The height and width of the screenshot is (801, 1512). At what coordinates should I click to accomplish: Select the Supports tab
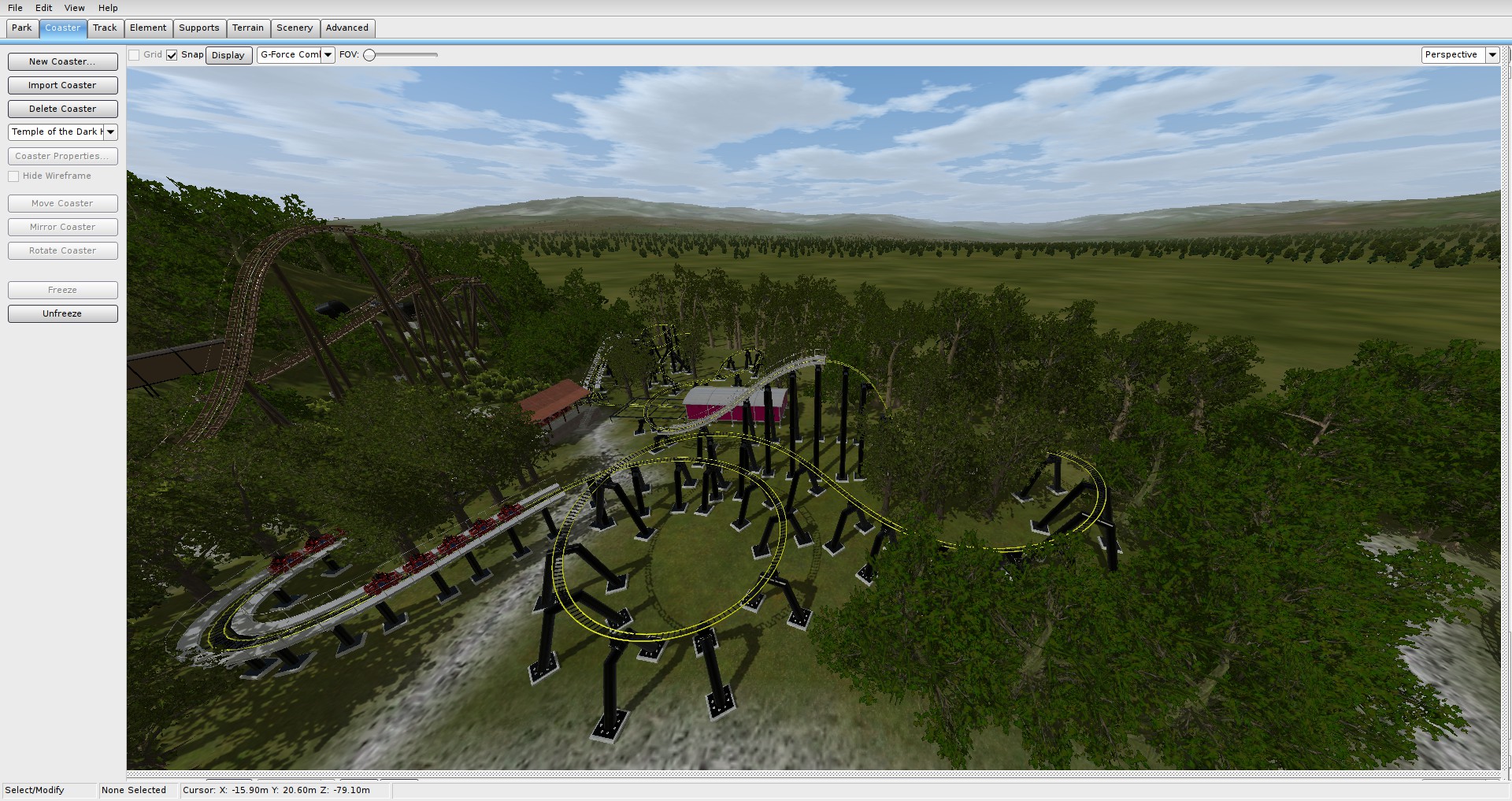tap(198, 28)
